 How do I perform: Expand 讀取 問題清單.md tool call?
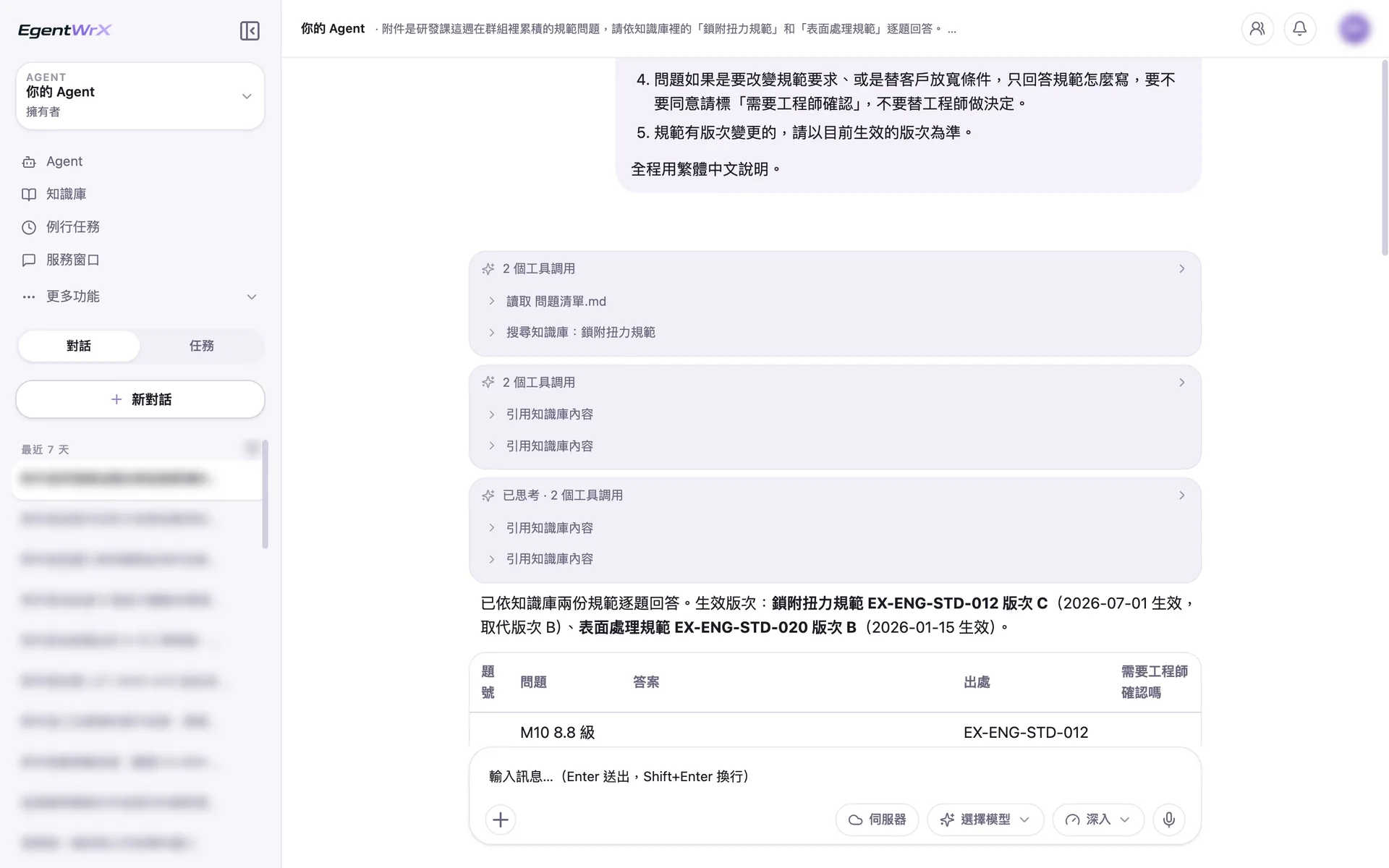coord(556,301)
